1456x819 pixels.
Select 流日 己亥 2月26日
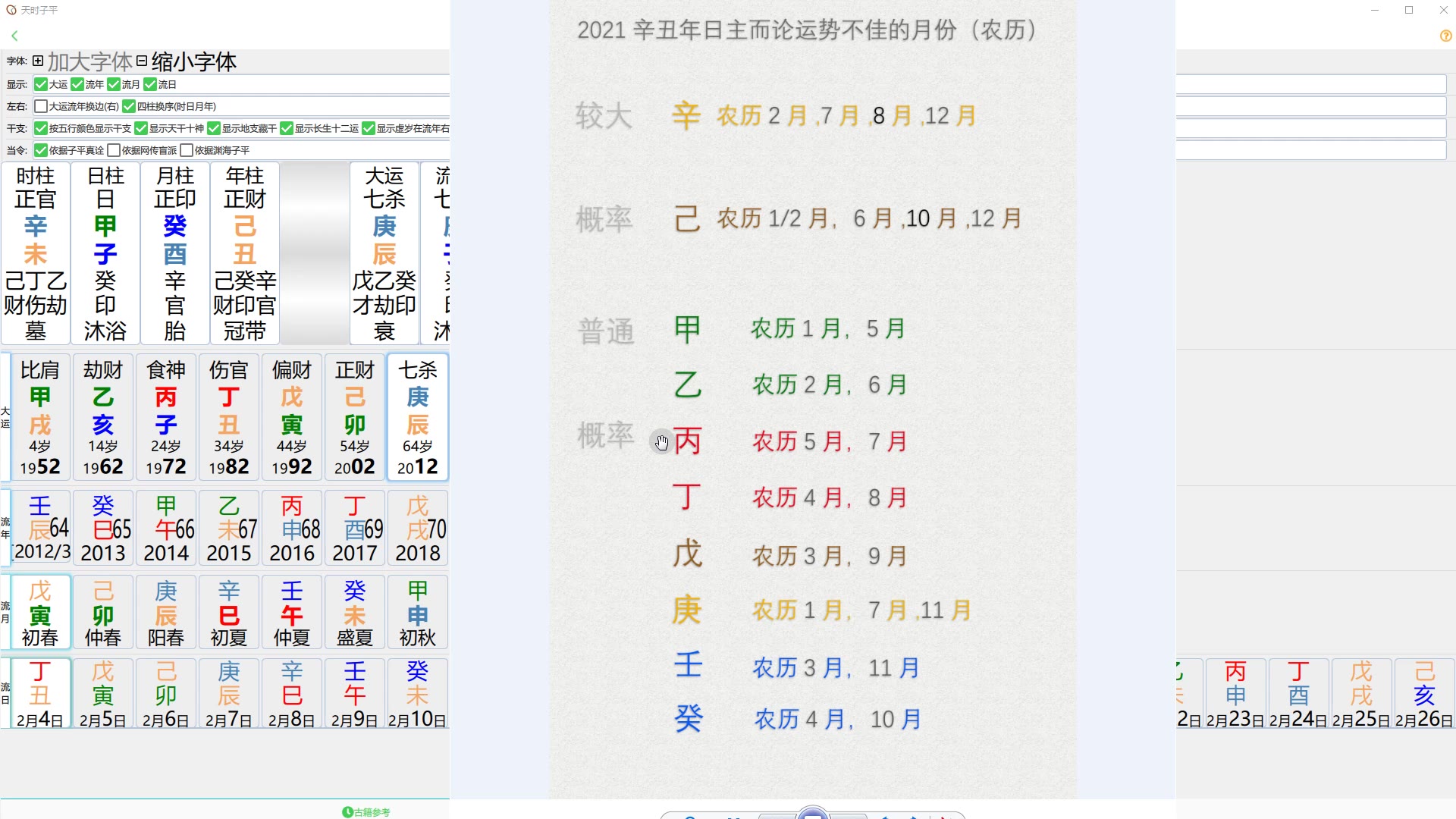[x=1424, y=694]
